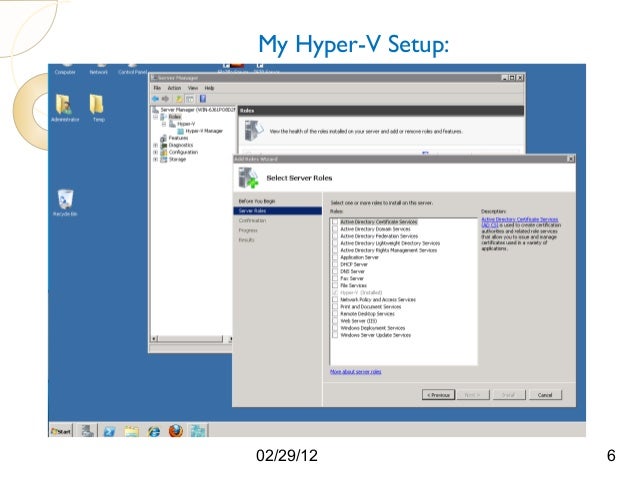Collapse the Roles tree node
638x479 pixels.
[155, 117]
